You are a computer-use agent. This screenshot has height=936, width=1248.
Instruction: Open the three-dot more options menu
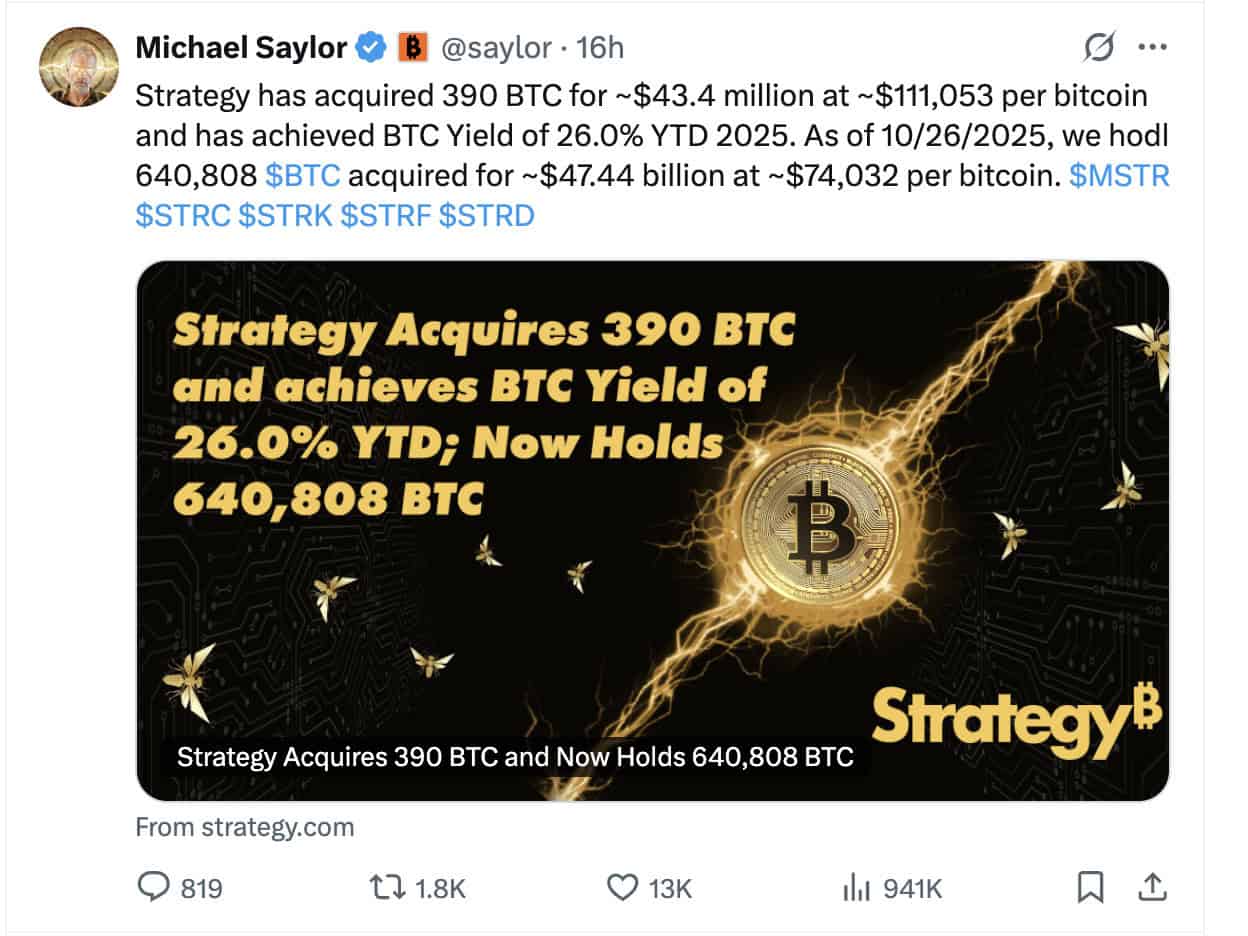[1152, 47]
